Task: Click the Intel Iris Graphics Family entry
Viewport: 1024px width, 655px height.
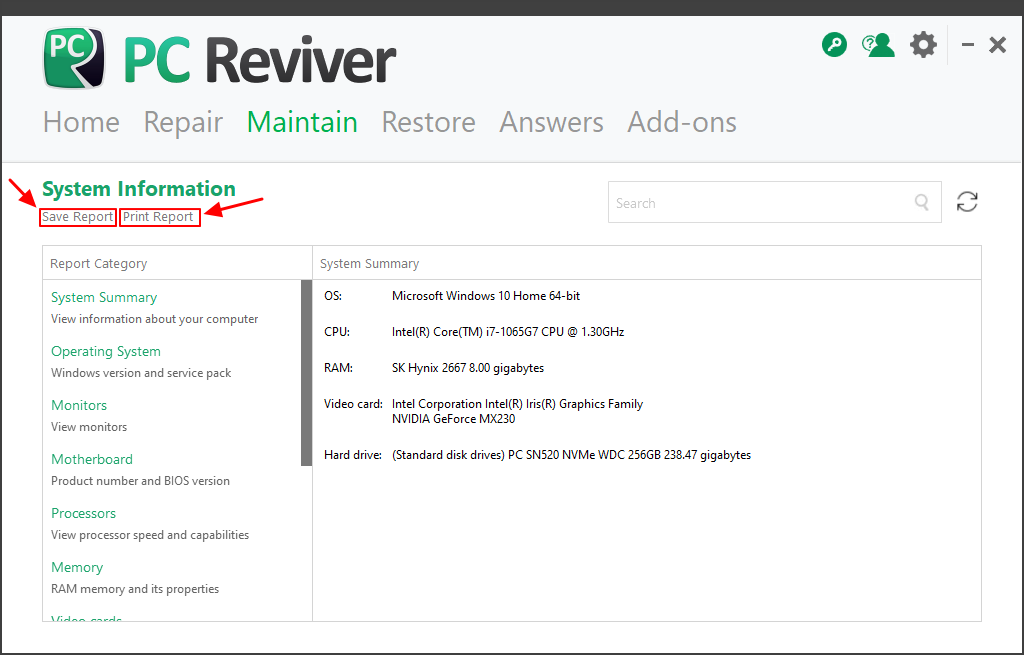Action: pos(517,404)
